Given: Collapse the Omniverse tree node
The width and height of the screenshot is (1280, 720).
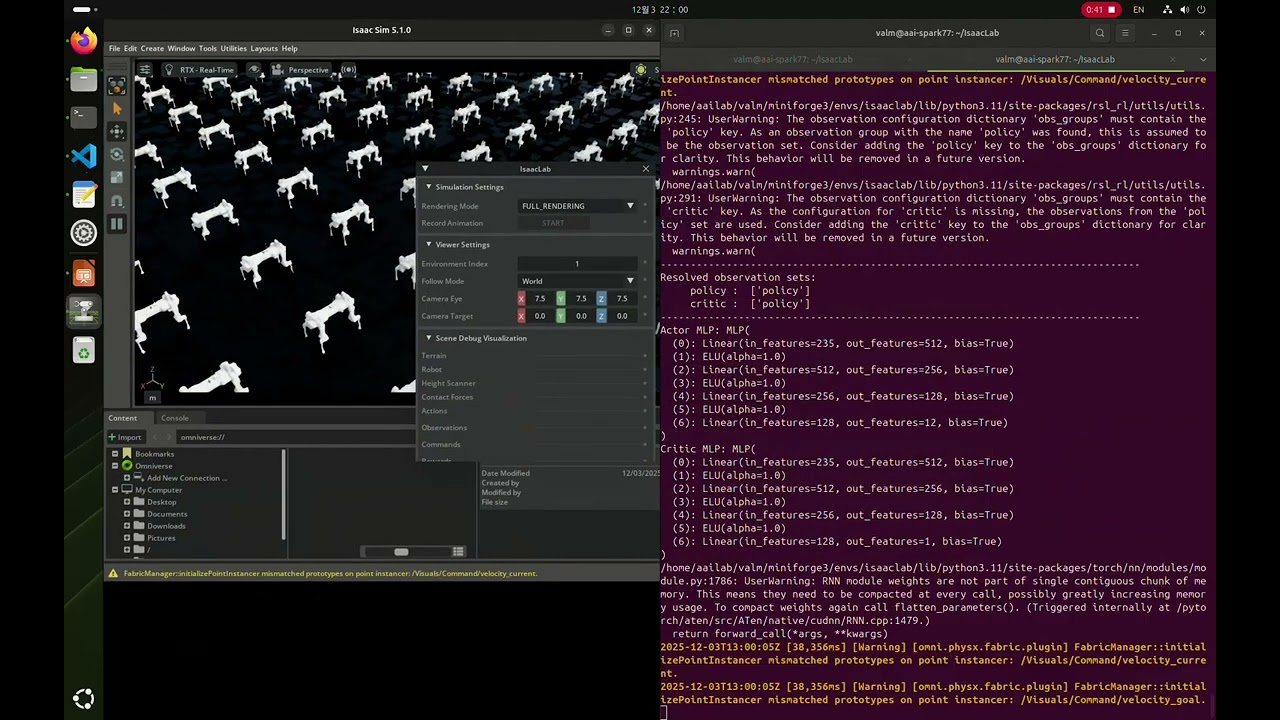Looking at the screenshot, I should [x=115, y=466].
